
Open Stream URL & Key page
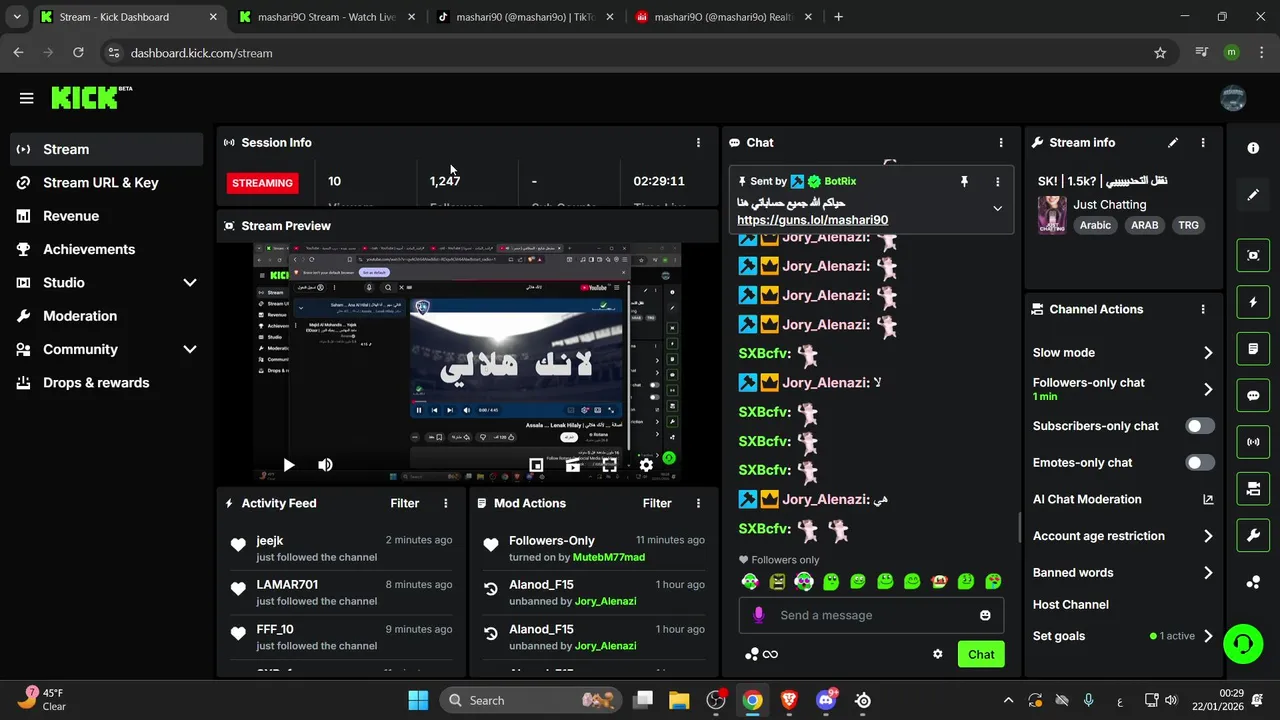107,183
